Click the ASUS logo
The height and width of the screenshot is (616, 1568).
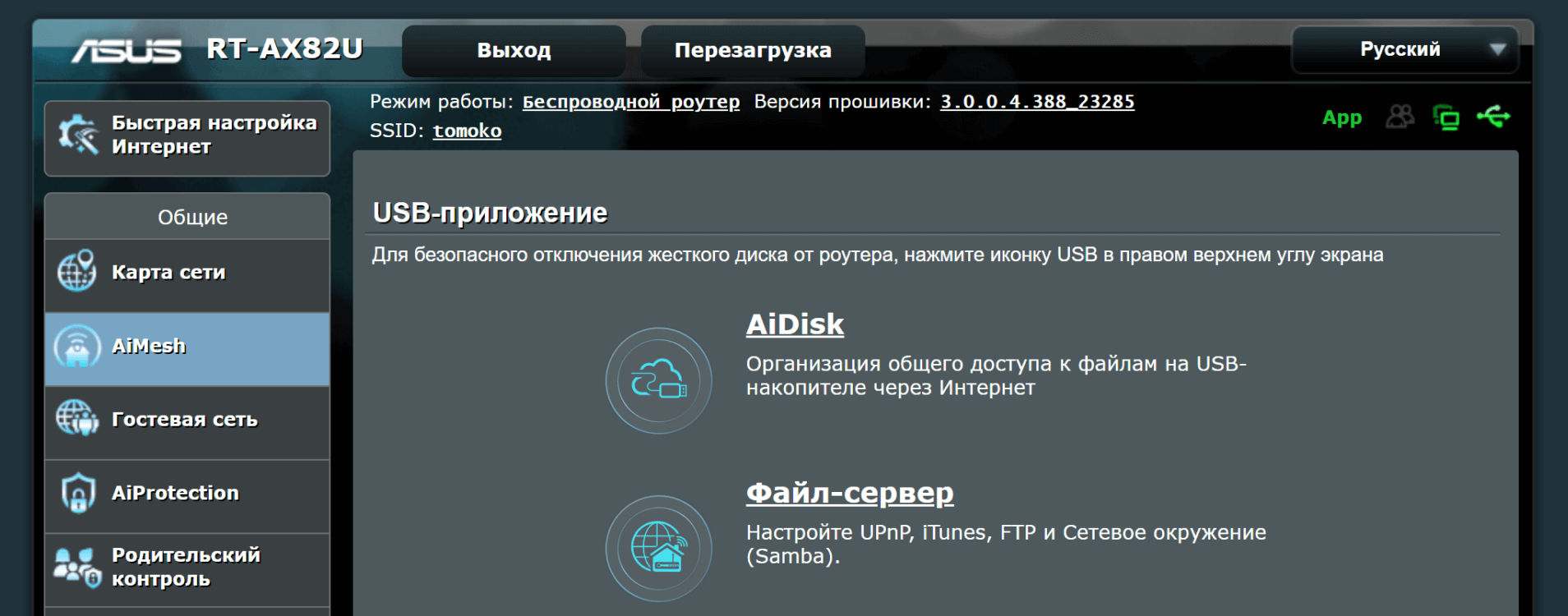127,51
